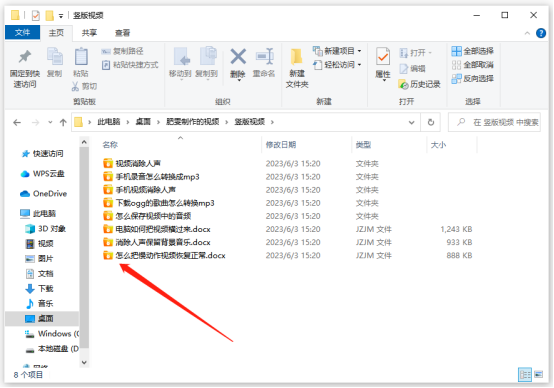The width and height of the screenshot is (554, 388).
Task: Switch to the 查看 ribbon tab
Action: (x=123, y=33)
